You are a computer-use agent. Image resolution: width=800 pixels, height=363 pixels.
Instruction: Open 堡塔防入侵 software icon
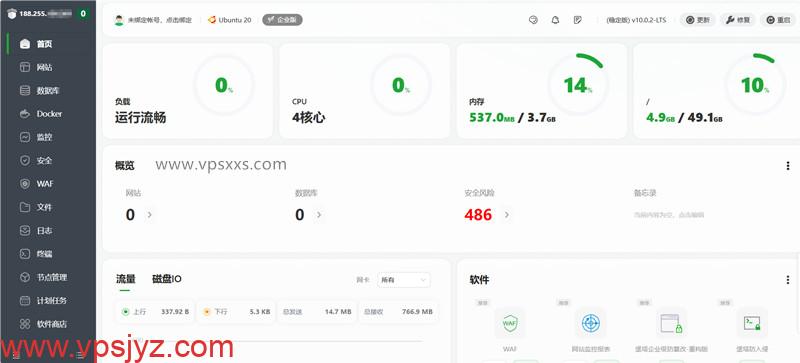click(x=752, y=323)
